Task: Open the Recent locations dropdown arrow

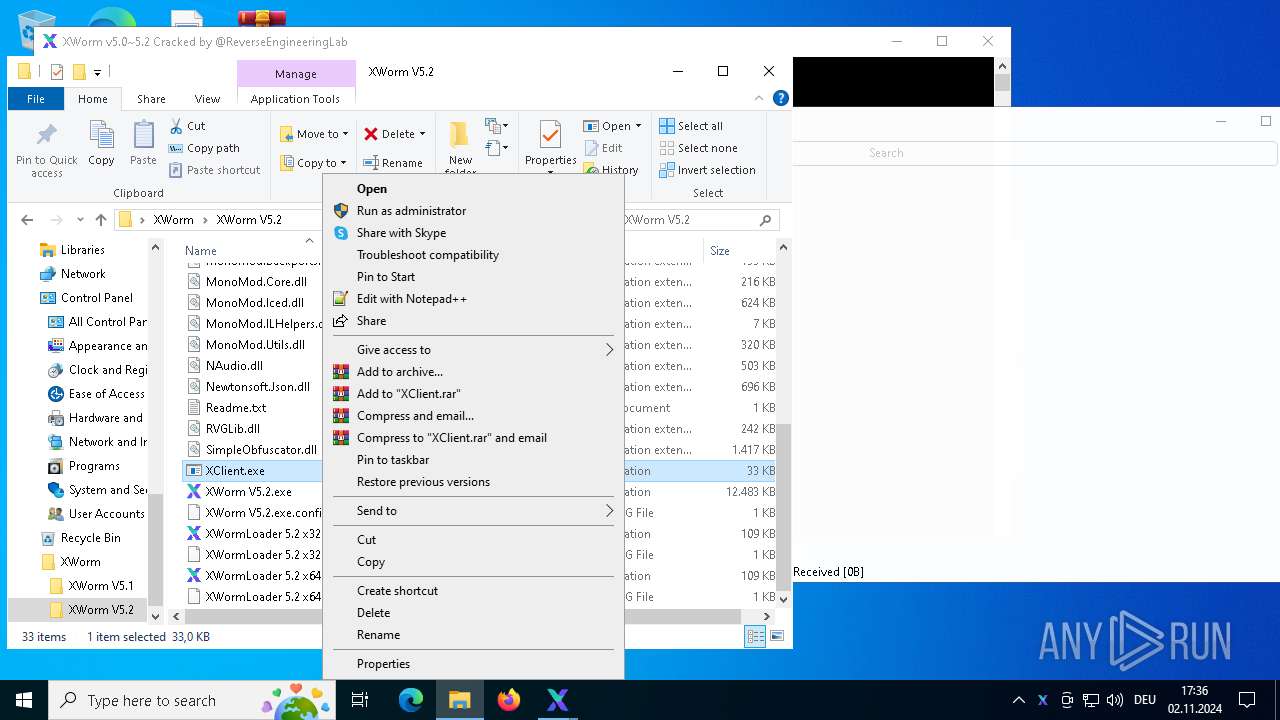Action: pyautogui.click(x=79, y=220)
